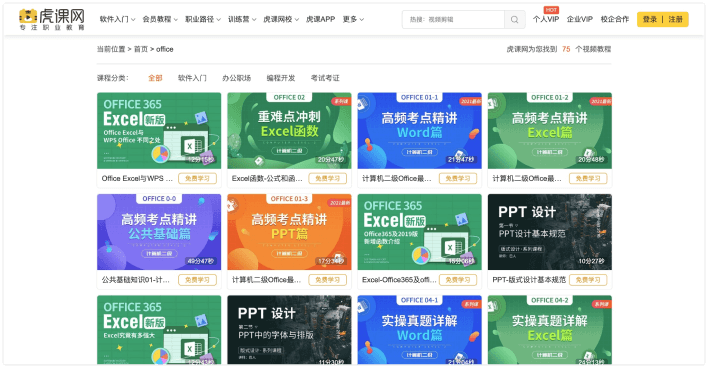The width and height of the screenshot is (708, 369).
Task: Click 免费学习 for Excel函数-公式和函 course
Action: click(x=327, y=178)
